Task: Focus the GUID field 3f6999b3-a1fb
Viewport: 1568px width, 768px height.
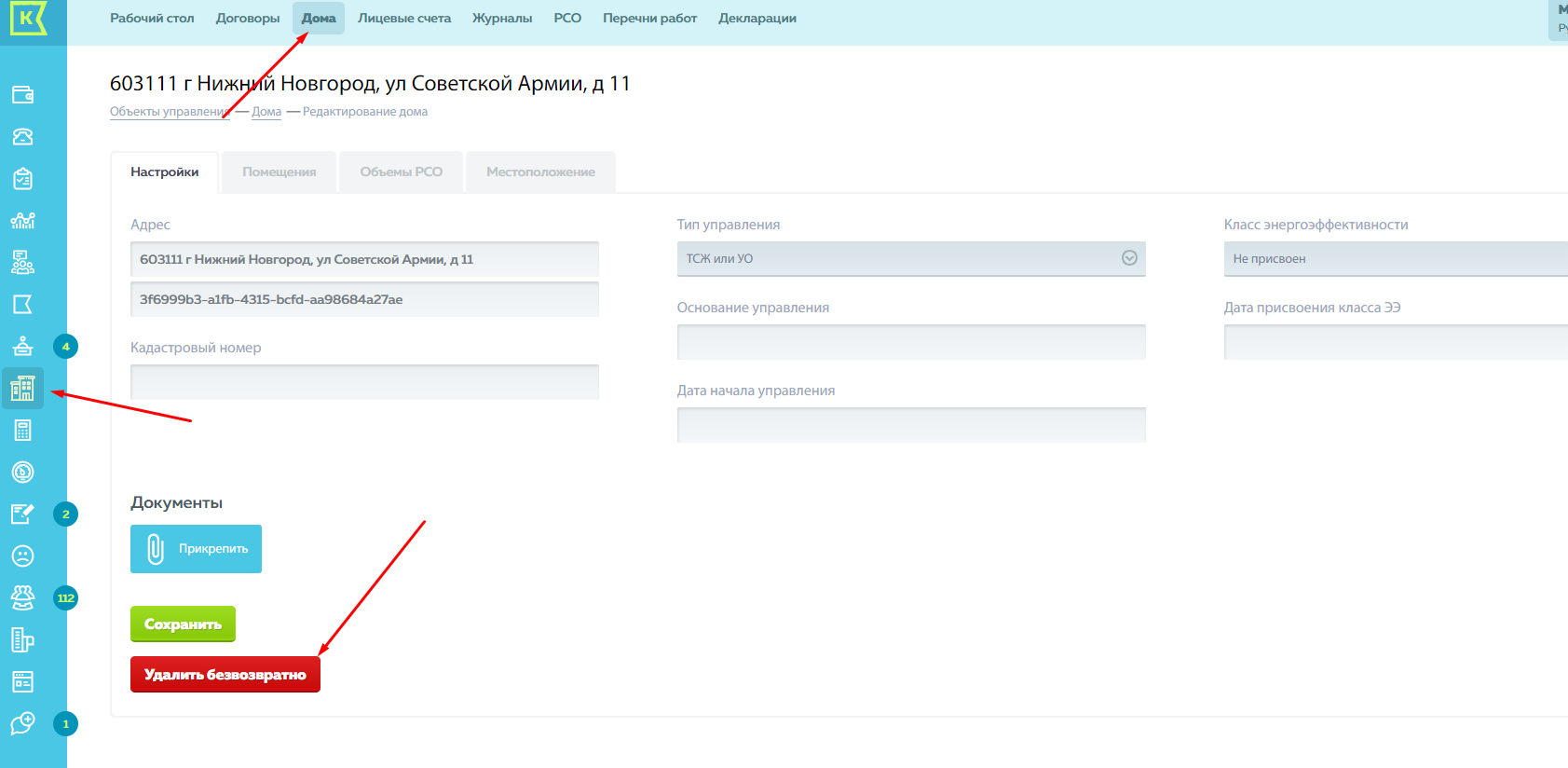Action: pyautogui.click(x=364, y=299)
